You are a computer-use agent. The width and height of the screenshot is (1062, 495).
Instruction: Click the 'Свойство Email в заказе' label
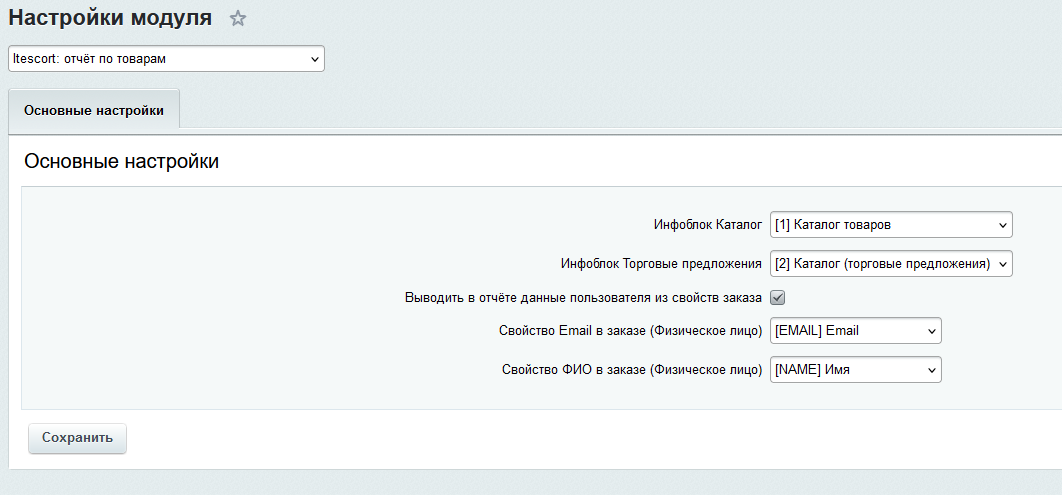pos(630,331)
